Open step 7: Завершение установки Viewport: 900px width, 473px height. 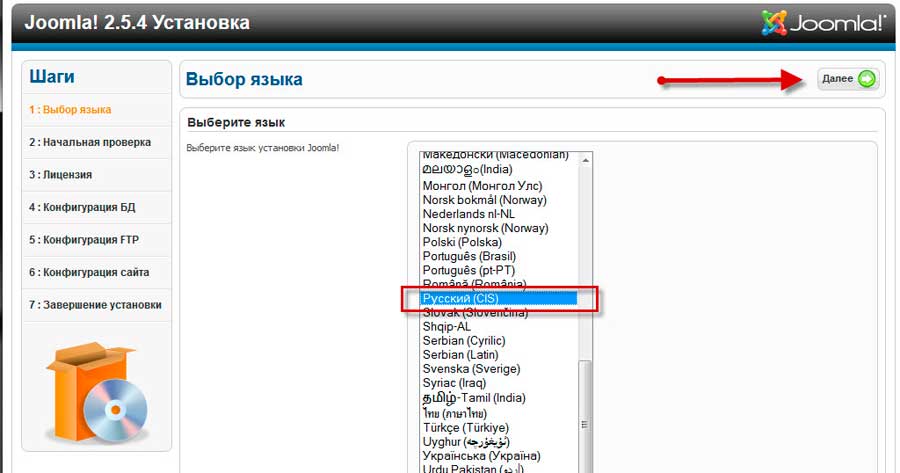point(95,305)
